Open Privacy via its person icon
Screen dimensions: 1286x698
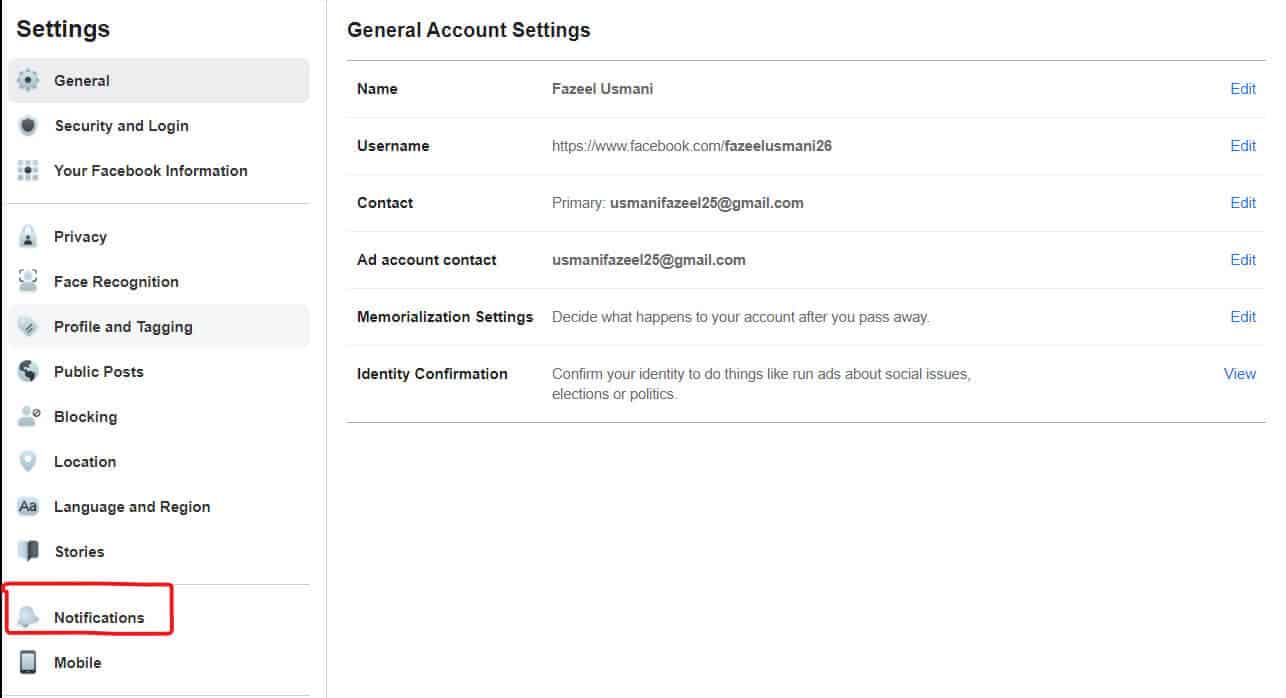[27, 236]
